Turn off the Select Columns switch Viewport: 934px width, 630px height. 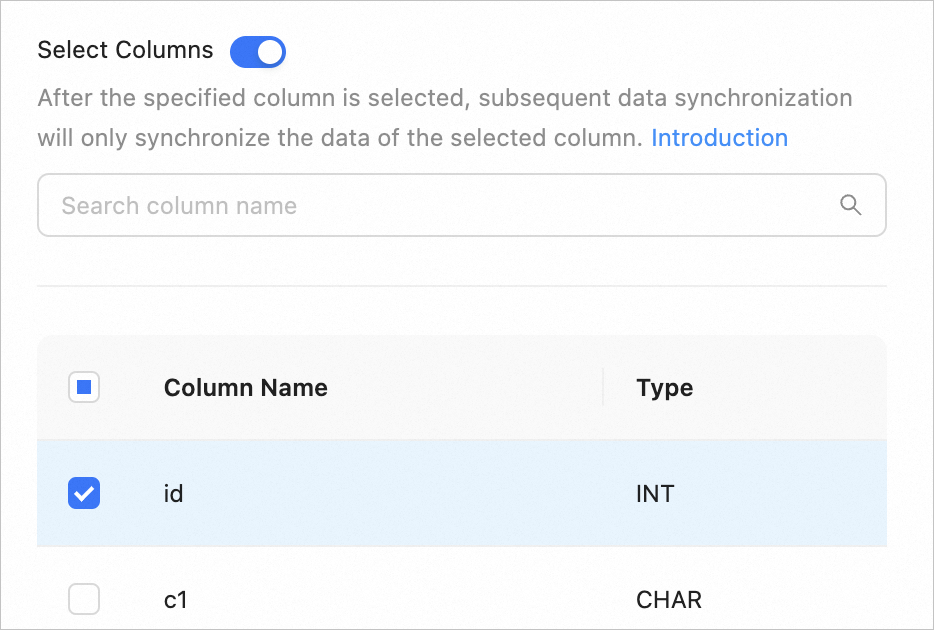coord(258,51)
